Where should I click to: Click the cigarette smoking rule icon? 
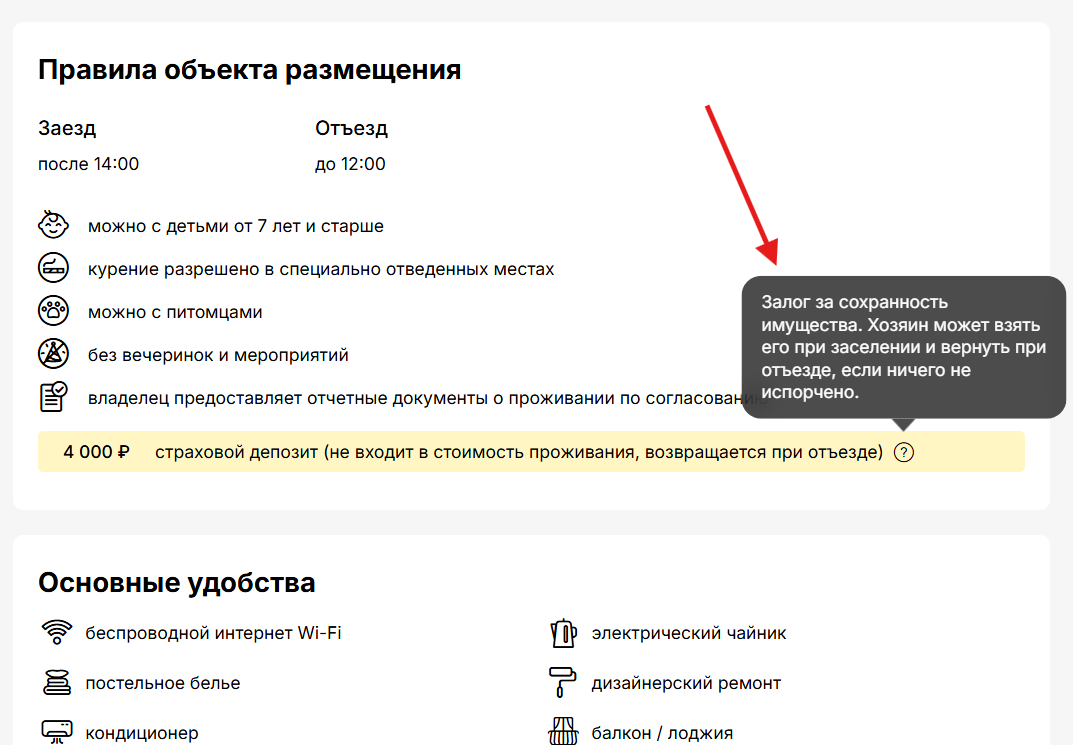coord(53,268)
